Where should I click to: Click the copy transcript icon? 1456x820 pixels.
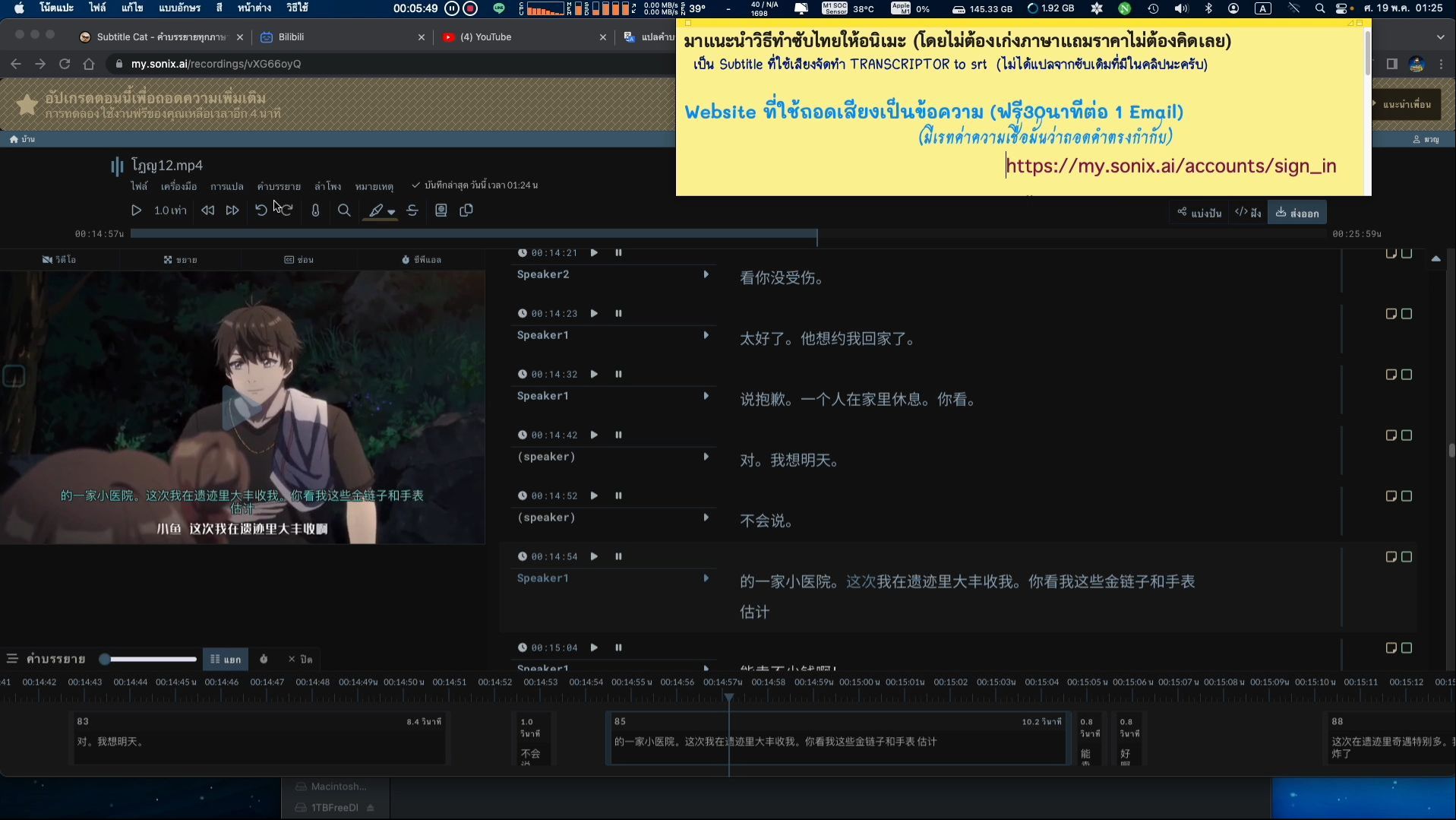tap(466, 211)
